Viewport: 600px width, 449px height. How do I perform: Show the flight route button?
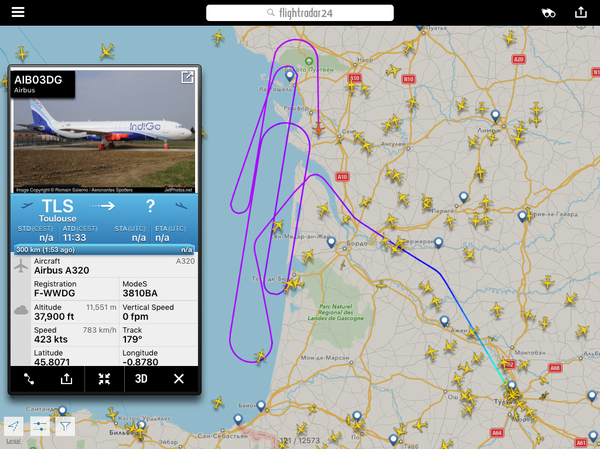pyautogui.click(x=29, y=379)
